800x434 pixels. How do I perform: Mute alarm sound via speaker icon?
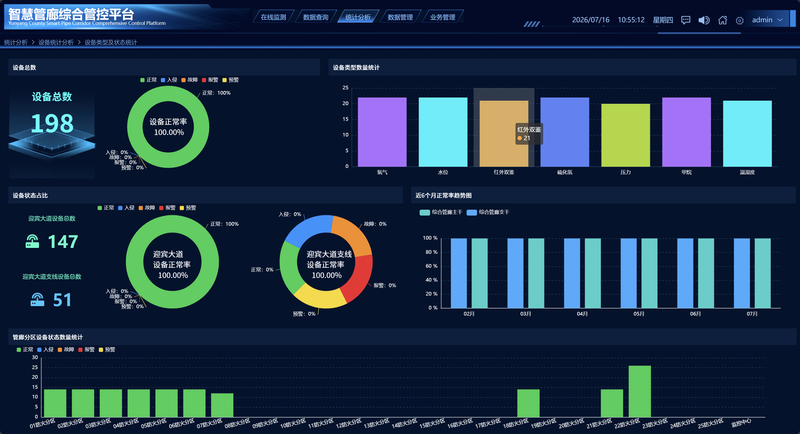tap(704, 20)
